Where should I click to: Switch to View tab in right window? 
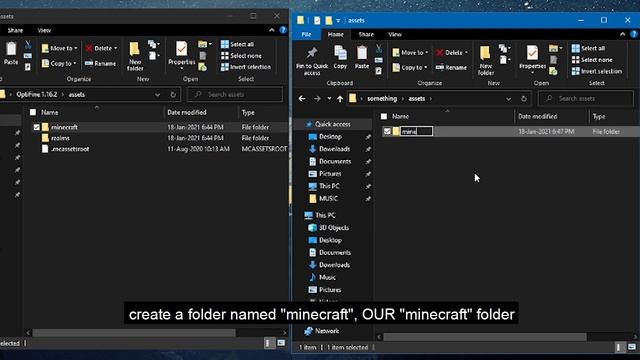click(x=395, y=35)
